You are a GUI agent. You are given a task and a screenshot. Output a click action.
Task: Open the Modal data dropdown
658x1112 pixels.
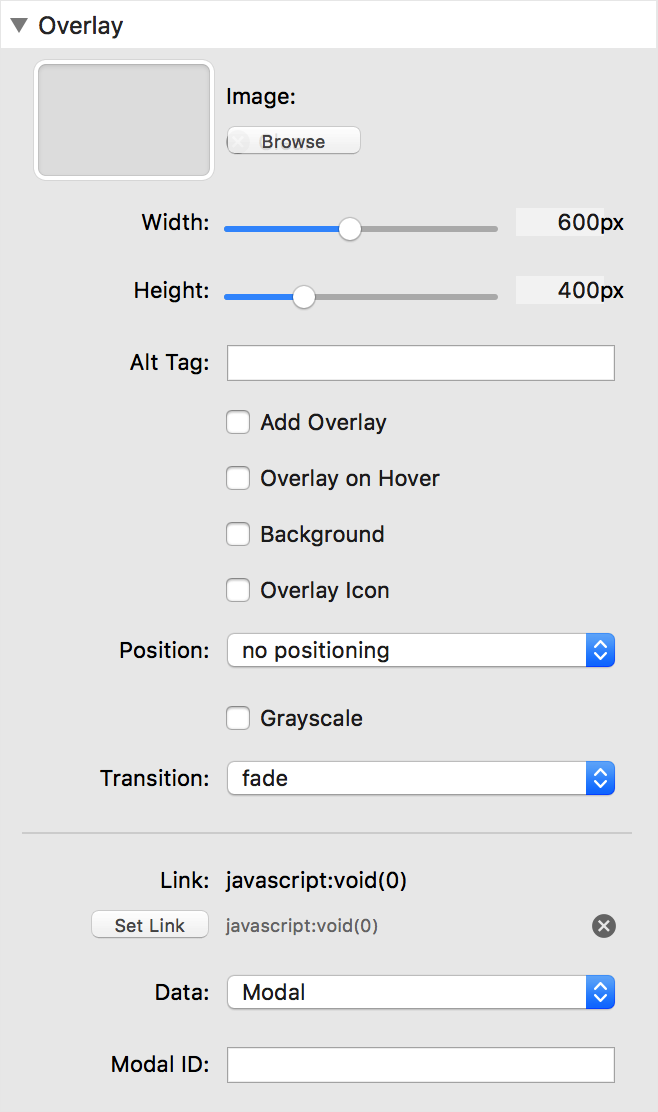coord(420,992)
